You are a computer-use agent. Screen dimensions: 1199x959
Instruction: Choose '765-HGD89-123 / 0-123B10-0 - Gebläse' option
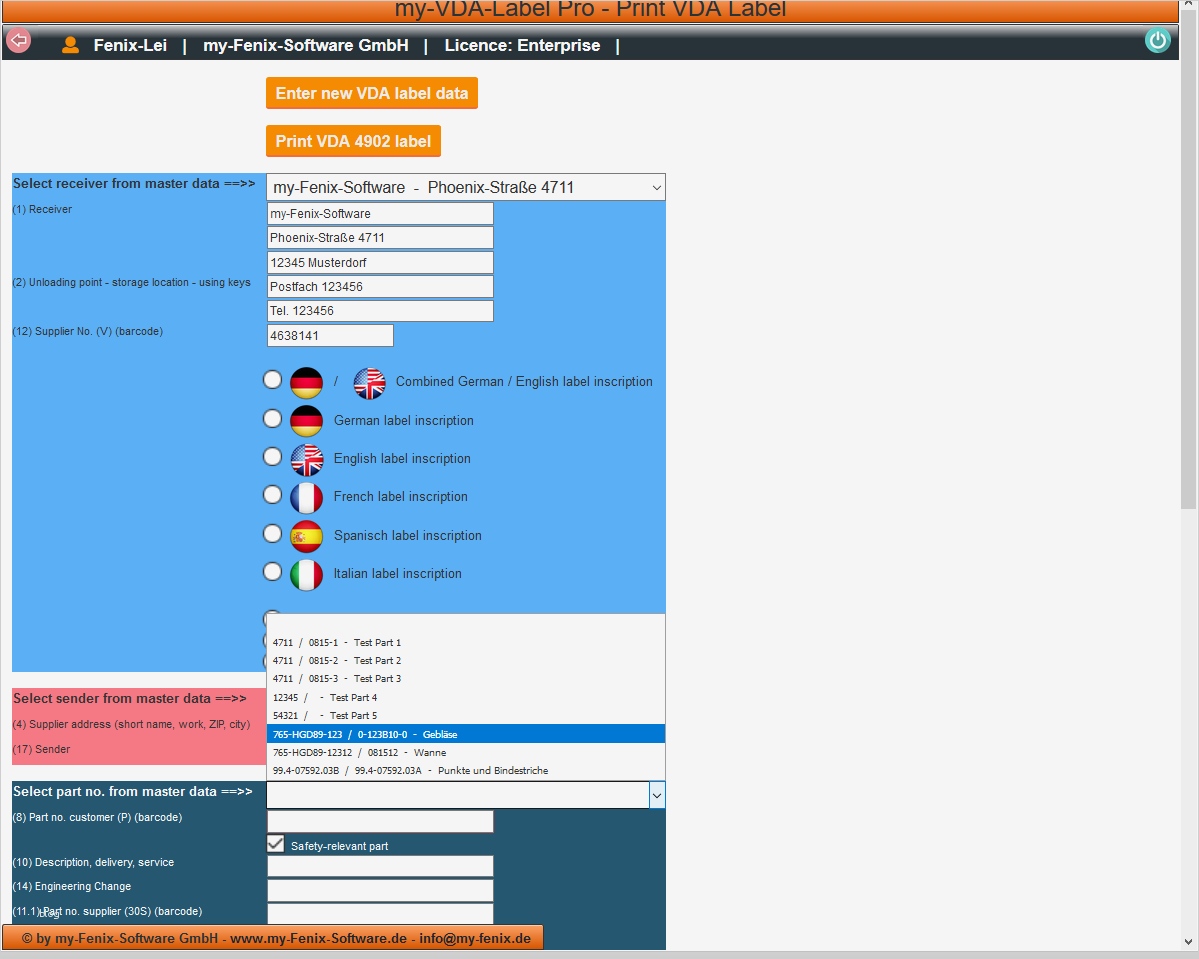pos(466,734)
